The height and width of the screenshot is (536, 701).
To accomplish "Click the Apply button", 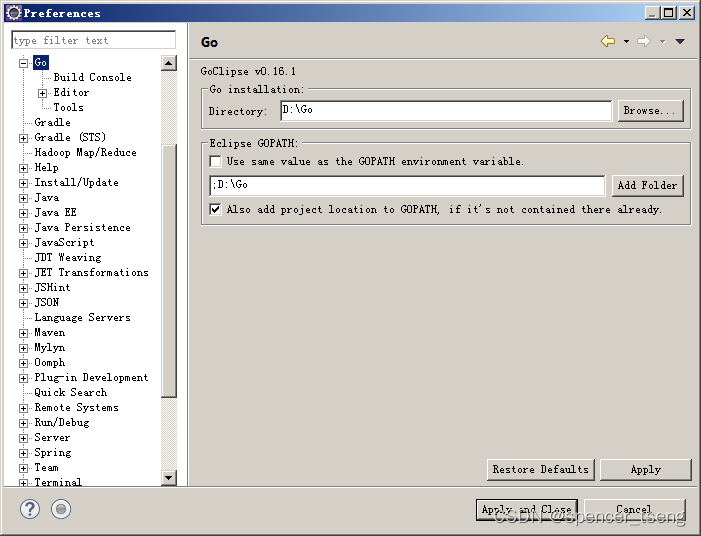I will 646,469.
